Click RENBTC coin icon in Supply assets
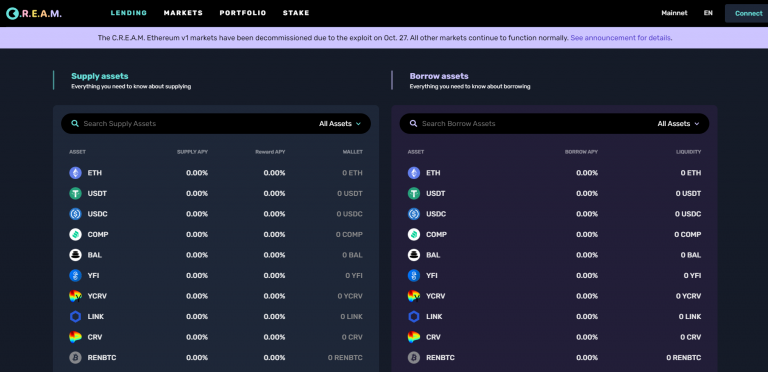This screenshot has width=768, height=372. [75, 358]
